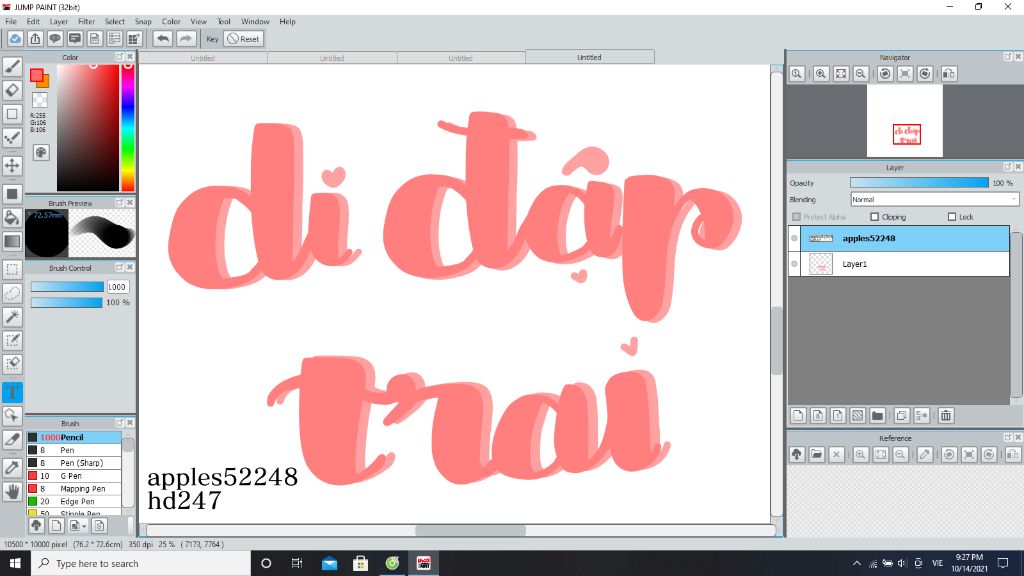The height and width of the screenshot is (576, 1024).
Task: Switch to the first Untitled tab
Action: 202,58
